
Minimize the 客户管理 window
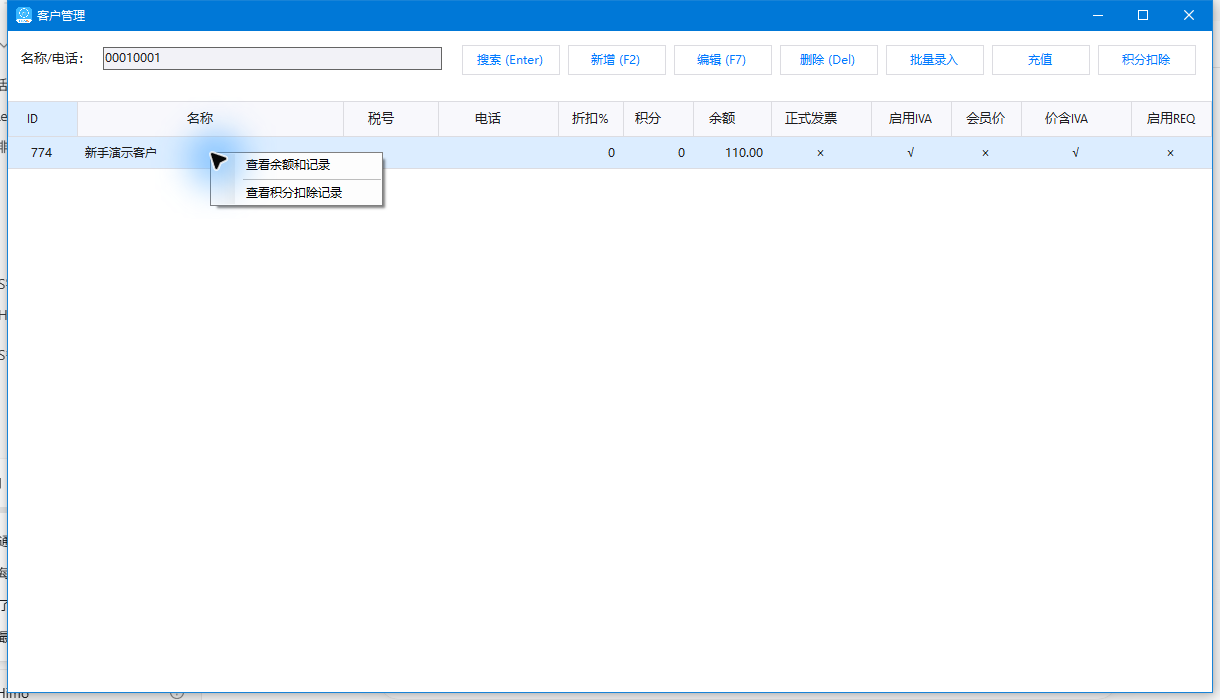click(1097, 15)
